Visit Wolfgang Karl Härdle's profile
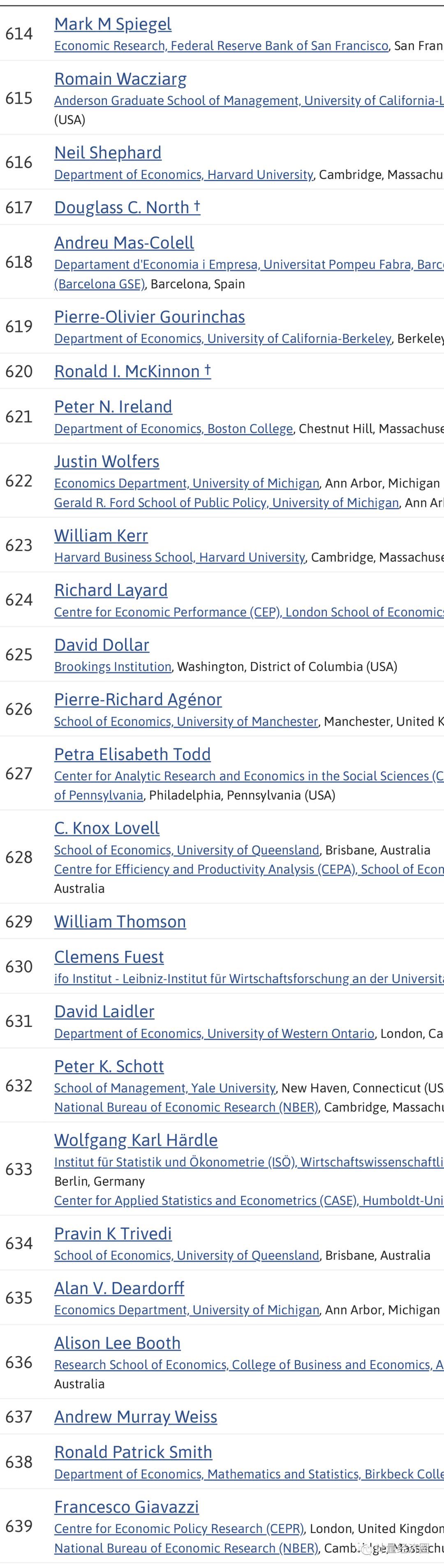The height and width of the screenshot is (1568, 444). [x=136, y=1141]
